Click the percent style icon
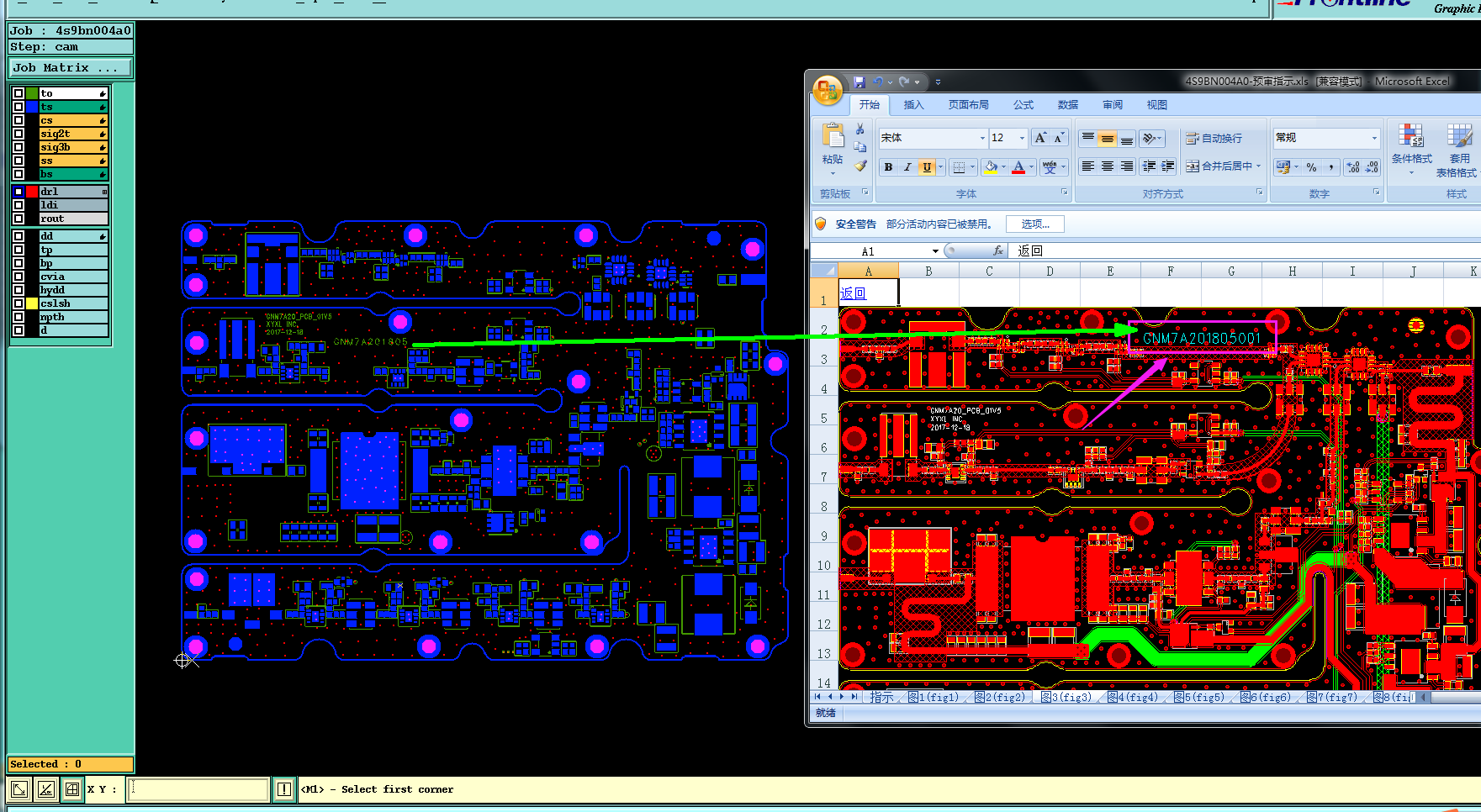This screenshot has height=812, width=1481. tap(1311, 167)
